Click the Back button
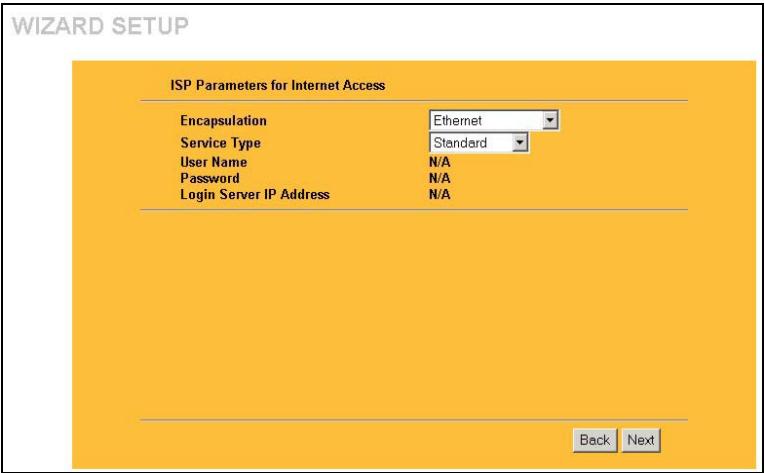 click(595, 440)
